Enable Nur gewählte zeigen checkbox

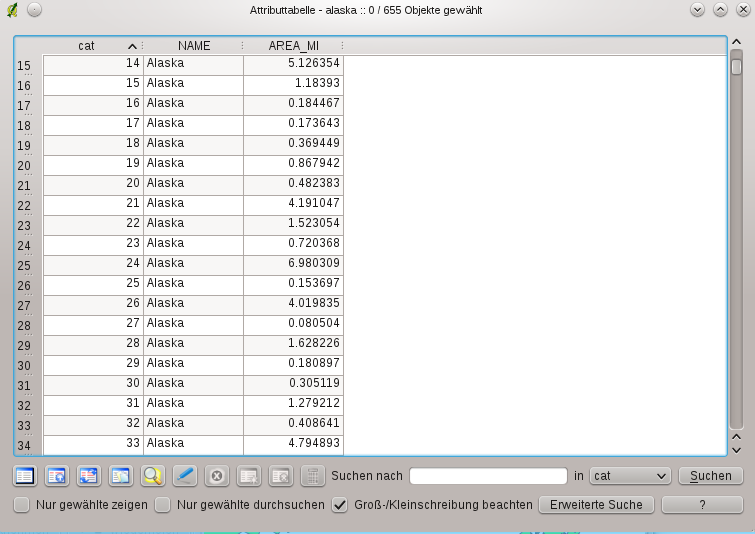(x=21, y=505)
